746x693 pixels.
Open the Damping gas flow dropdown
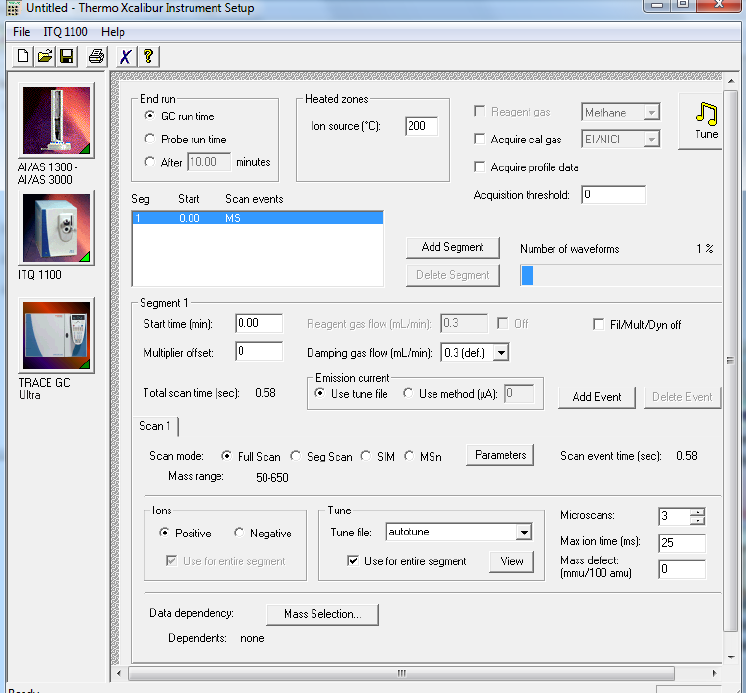click(x=501, y=352)
